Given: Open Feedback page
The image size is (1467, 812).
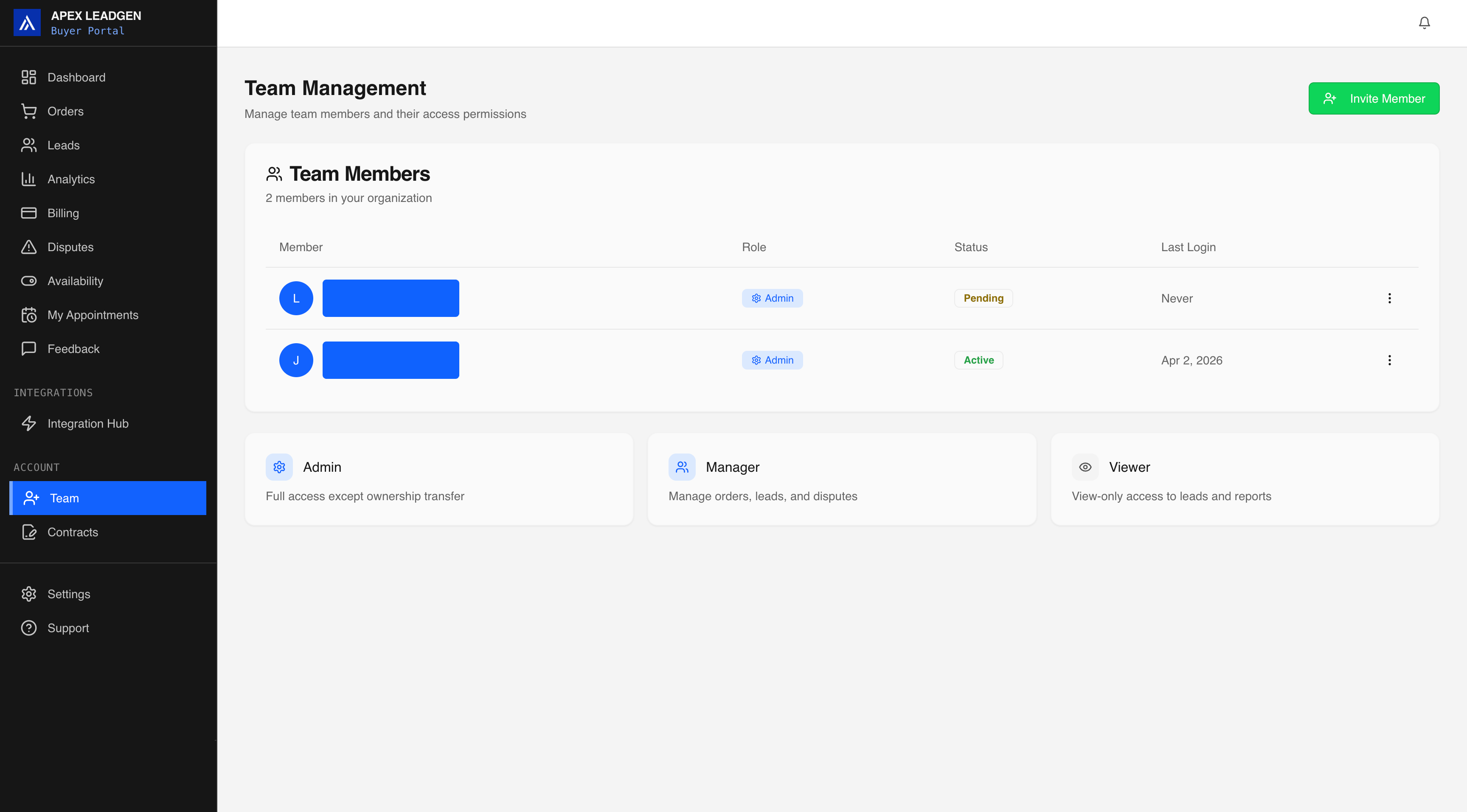Looking at the screenshot, I should pos(108,349).
